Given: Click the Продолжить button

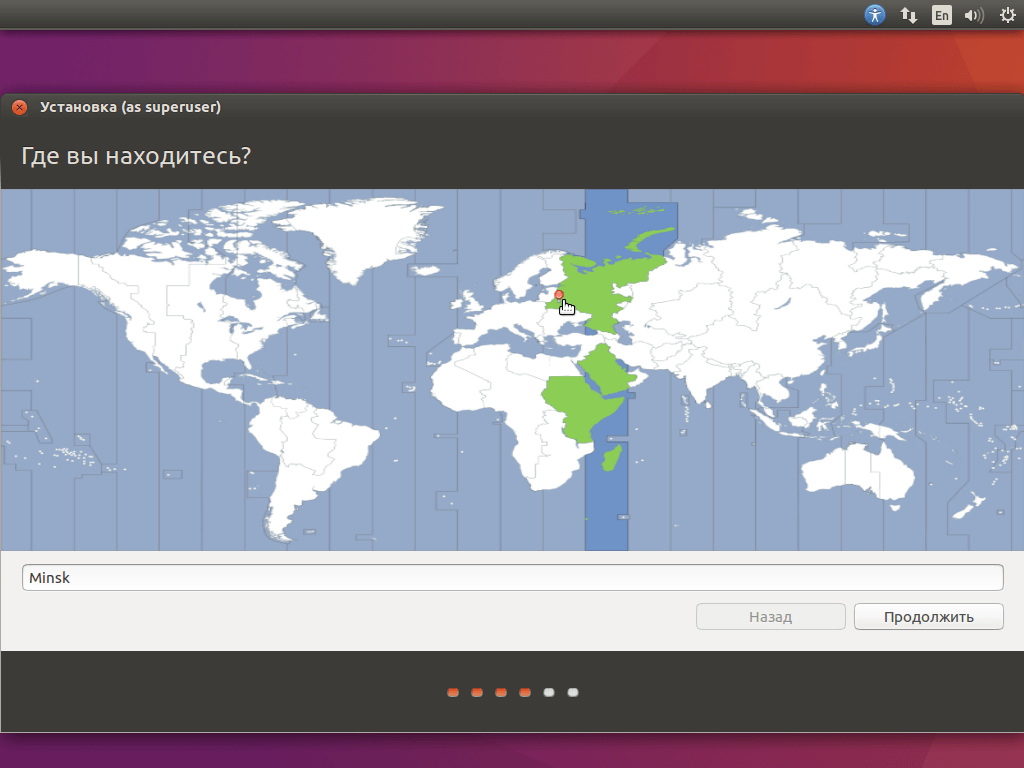Looking at the screenshot, I should 928,616.
